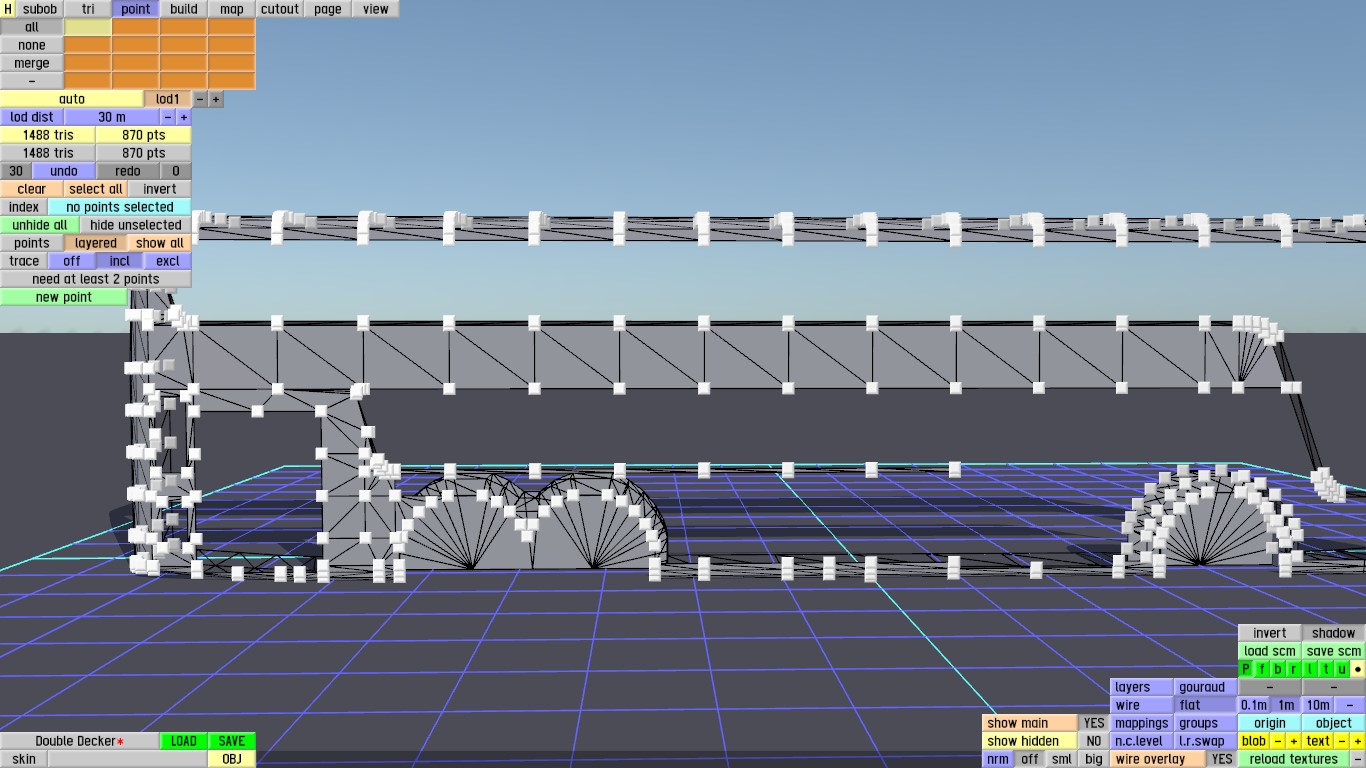
Task: Choose the sml point size
Action: (1062, 759)
